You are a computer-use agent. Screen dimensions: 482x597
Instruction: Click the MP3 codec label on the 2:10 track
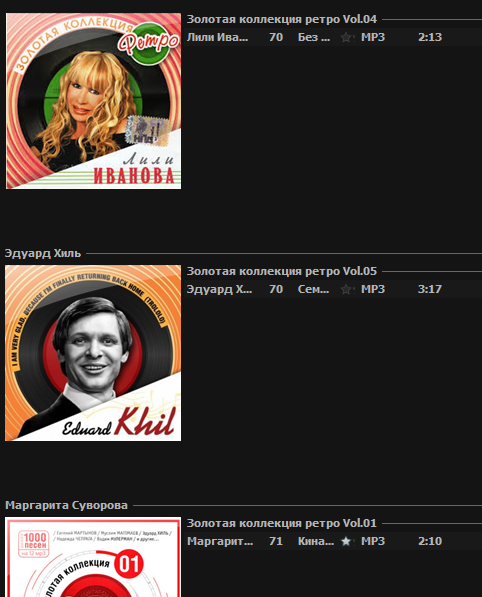tap(373, 541)
